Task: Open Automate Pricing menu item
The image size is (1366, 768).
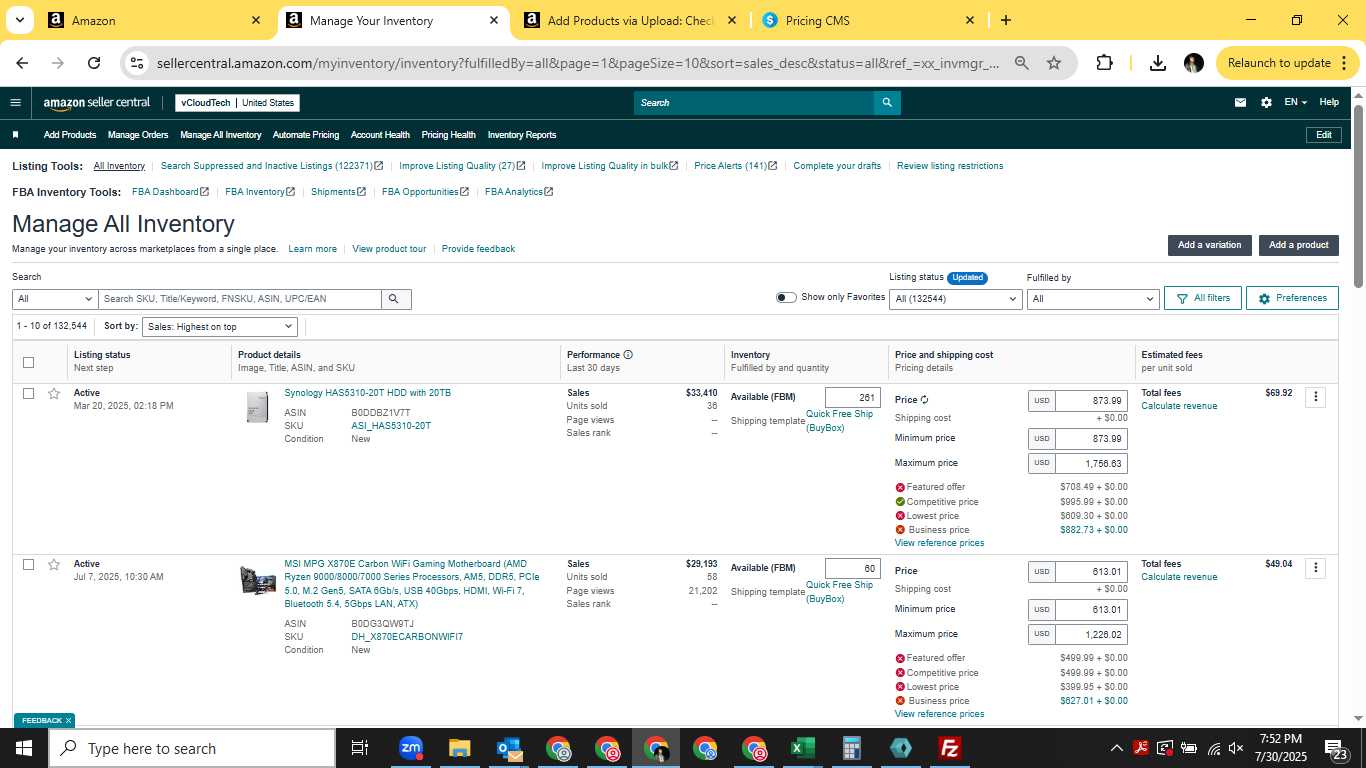Action: pos(306,135)
